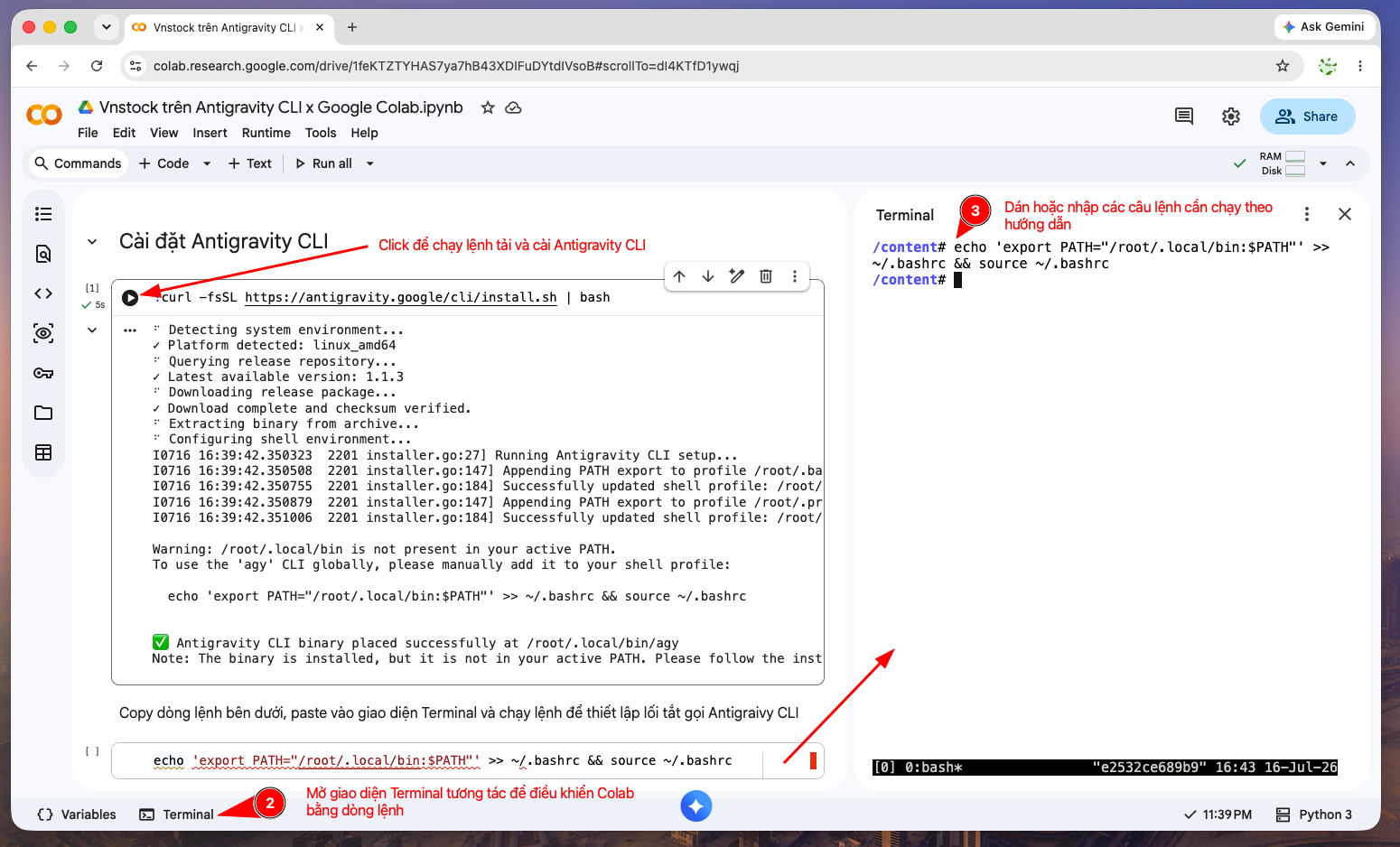
Task: Open the data table sidebar icon
Action: 43,452
